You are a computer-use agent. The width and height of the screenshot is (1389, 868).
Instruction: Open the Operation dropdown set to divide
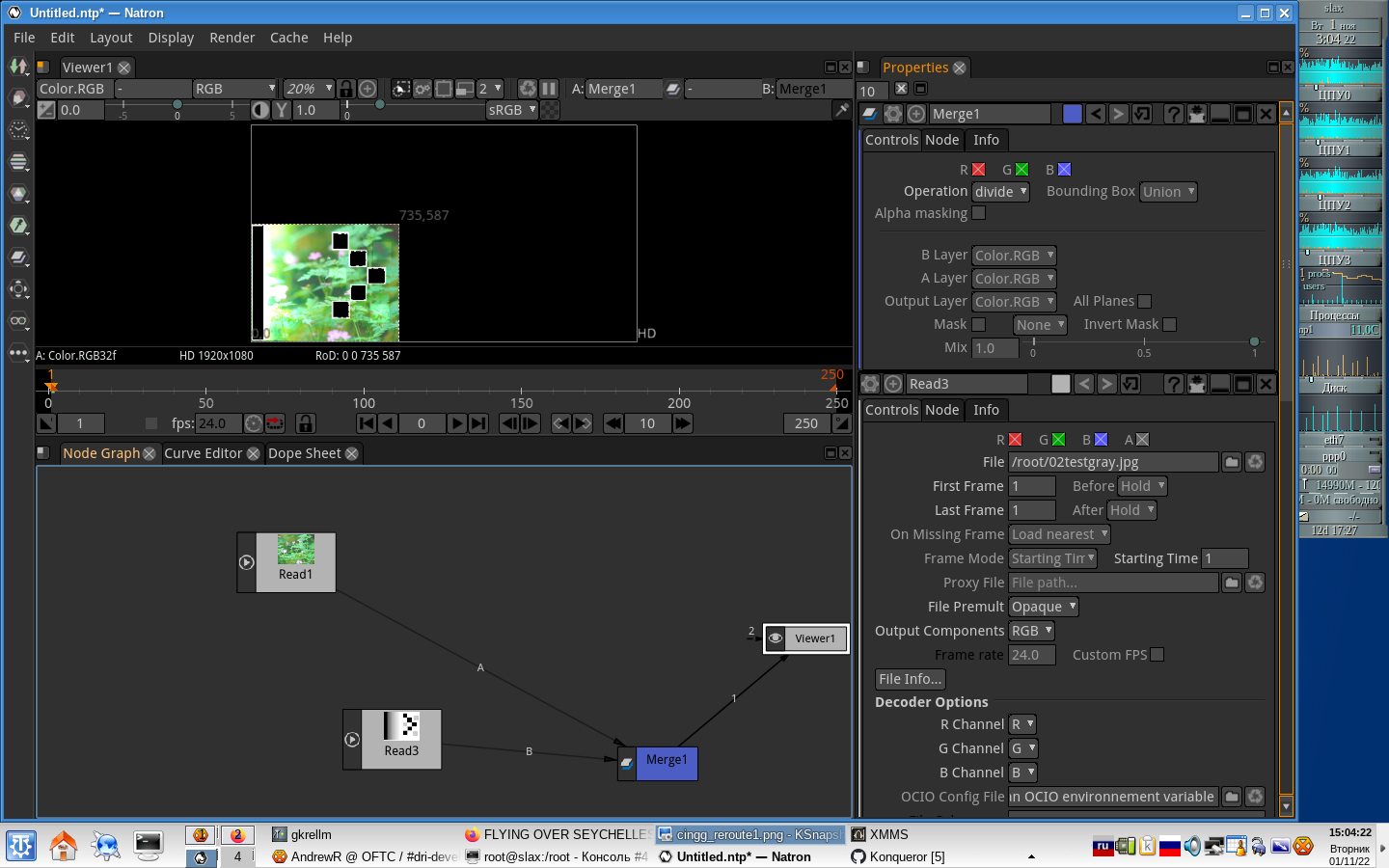point(1000,192)
